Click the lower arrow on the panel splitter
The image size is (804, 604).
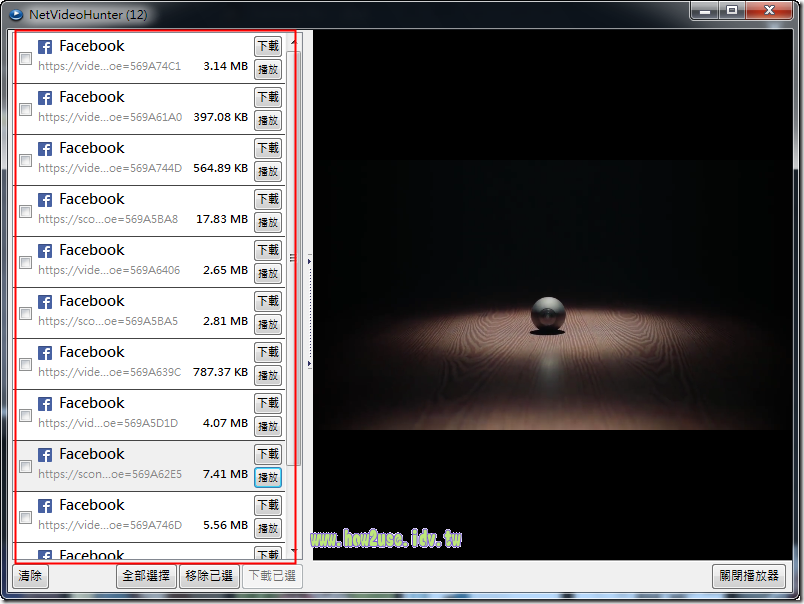[309, 364]
